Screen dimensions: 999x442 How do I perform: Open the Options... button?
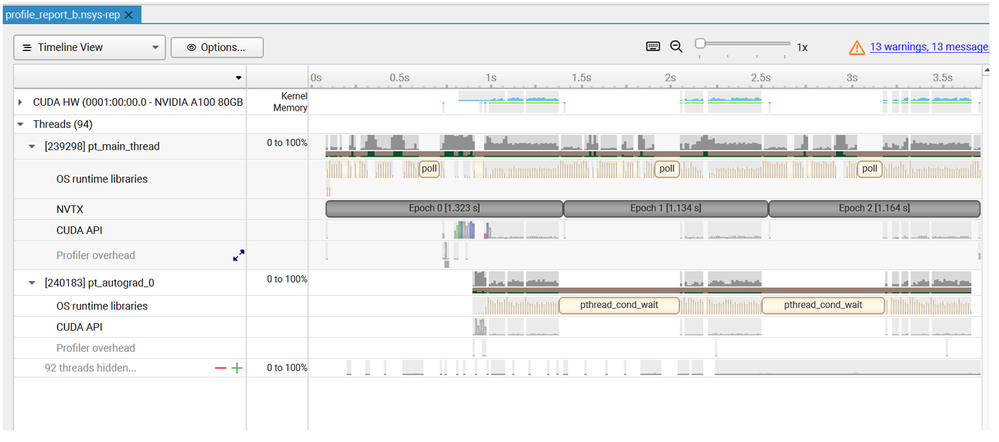(x=217, y=47)
